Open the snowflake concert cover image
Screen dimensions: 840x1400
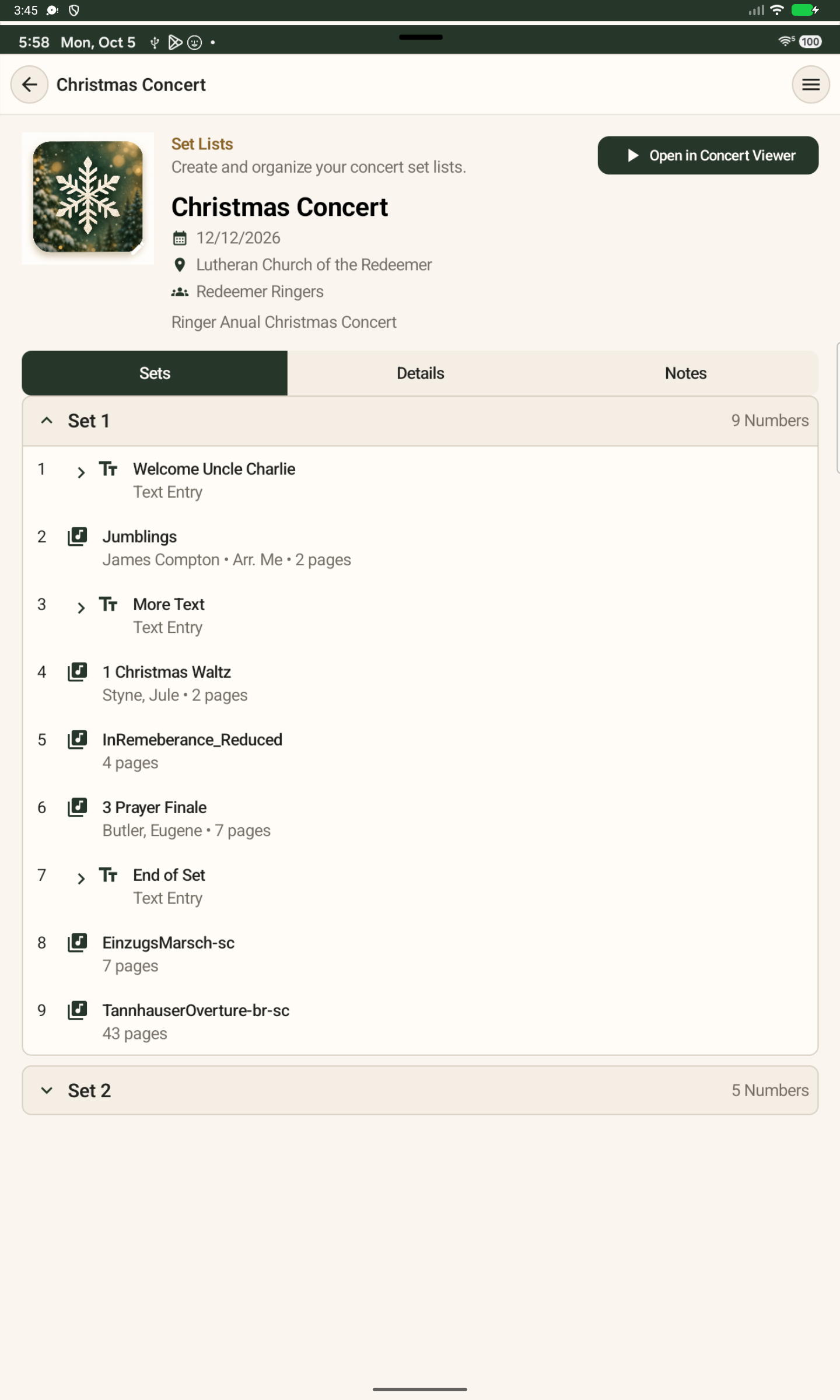88,197
